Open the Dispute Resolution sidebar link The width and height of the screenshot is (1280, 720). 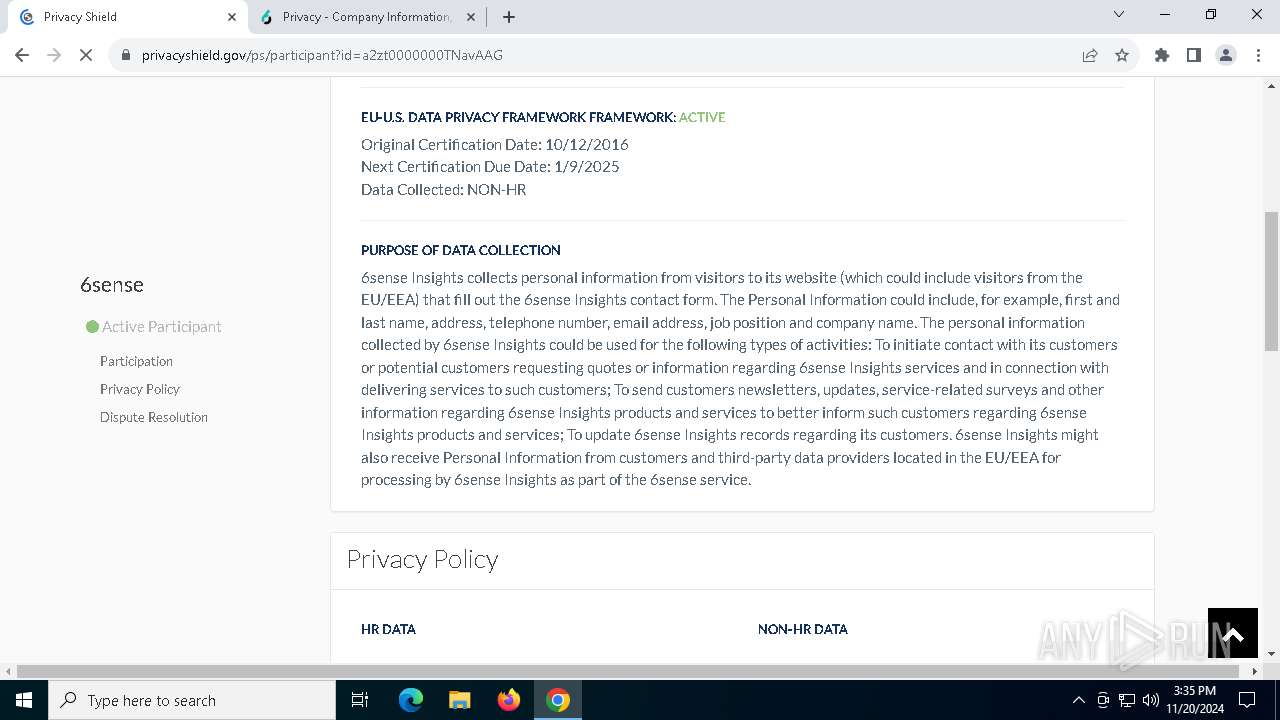tap(154, 417)
